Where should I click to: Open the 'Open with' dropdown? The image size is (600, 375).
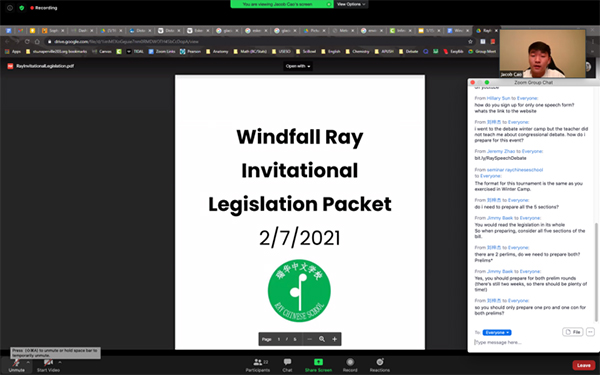298,66
